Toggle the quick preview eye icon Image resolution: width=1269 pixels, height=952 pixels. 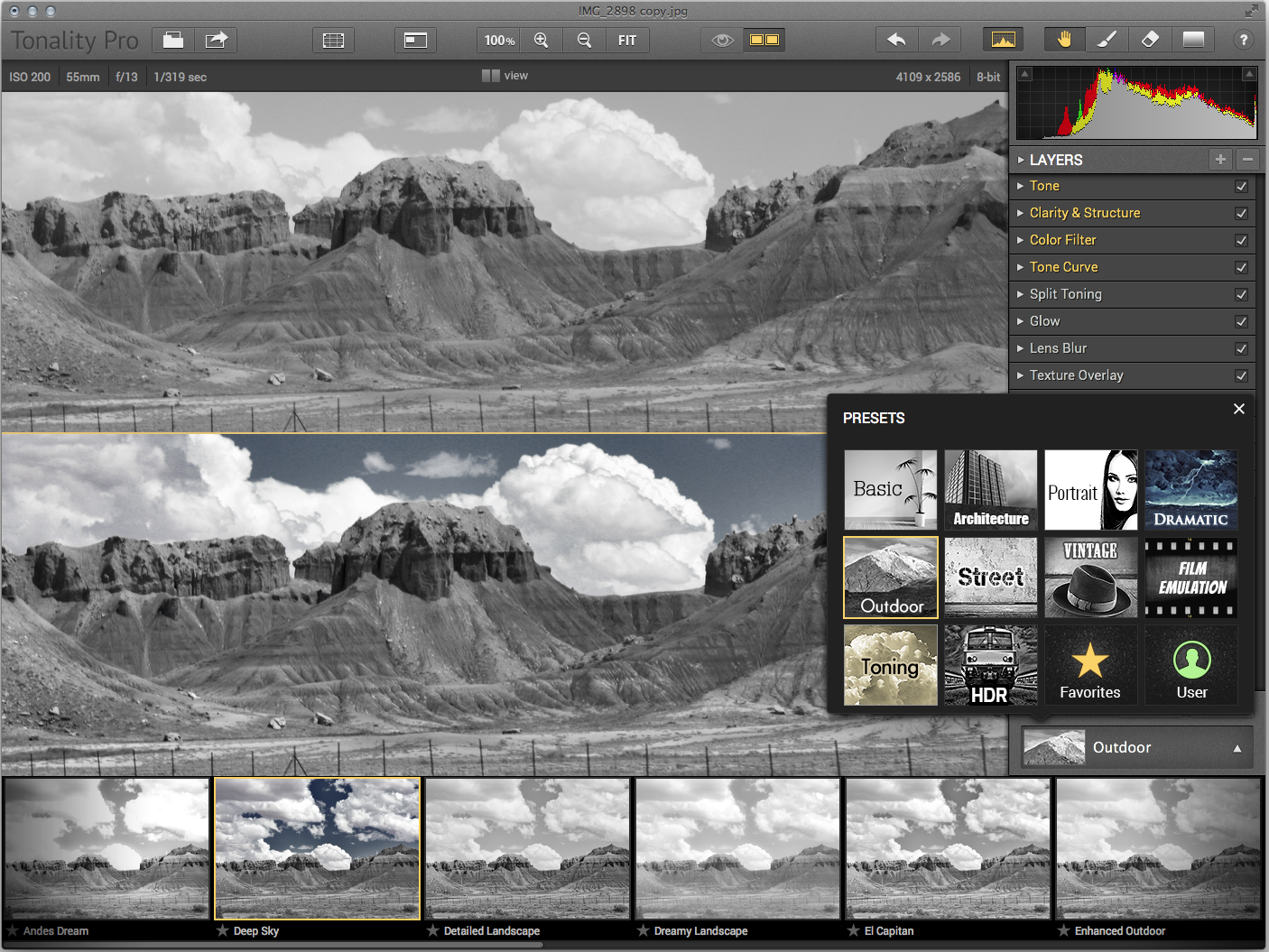(722, 40)
